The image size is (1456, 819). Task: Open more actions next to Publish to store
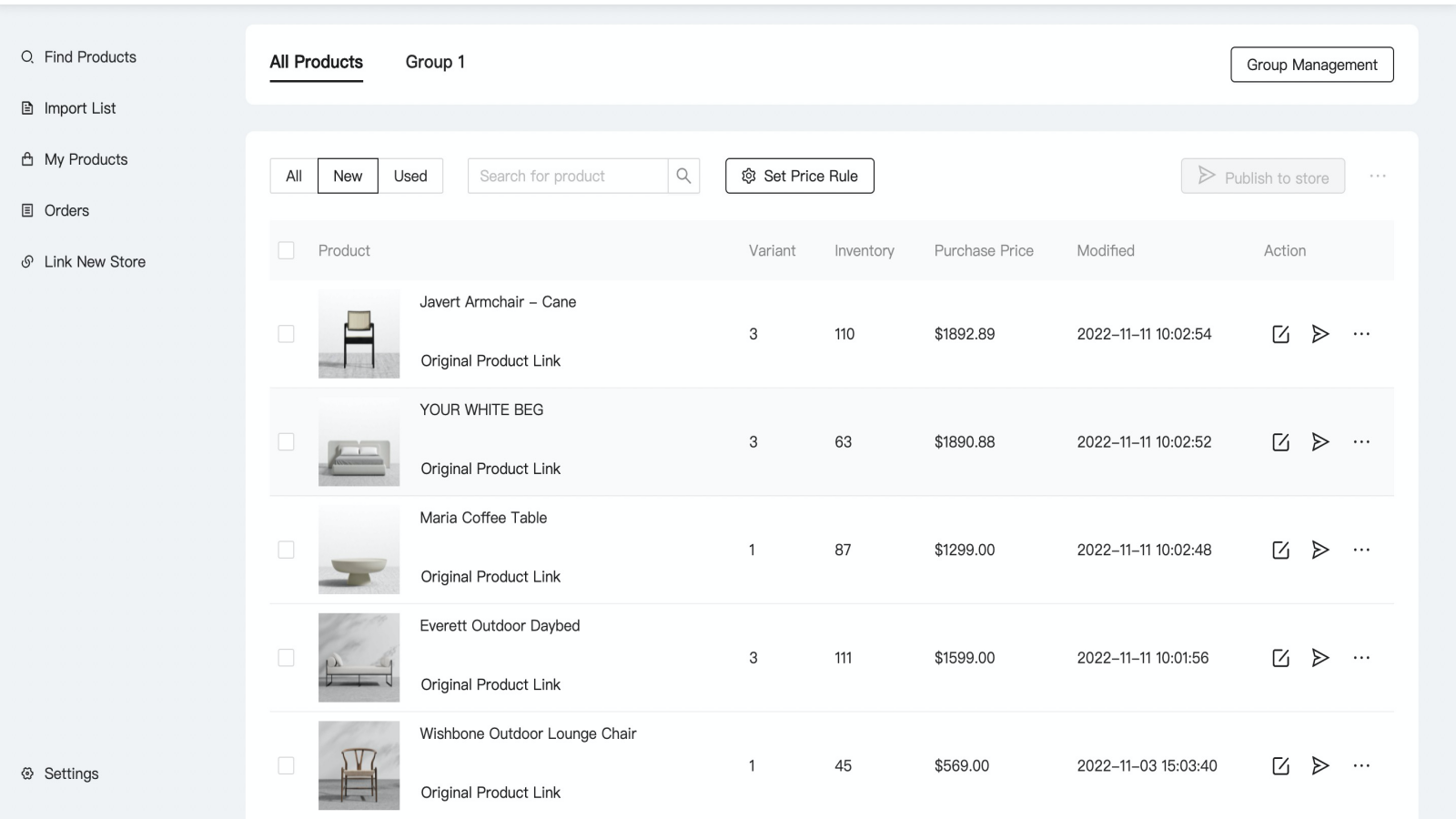point(1378,176)
